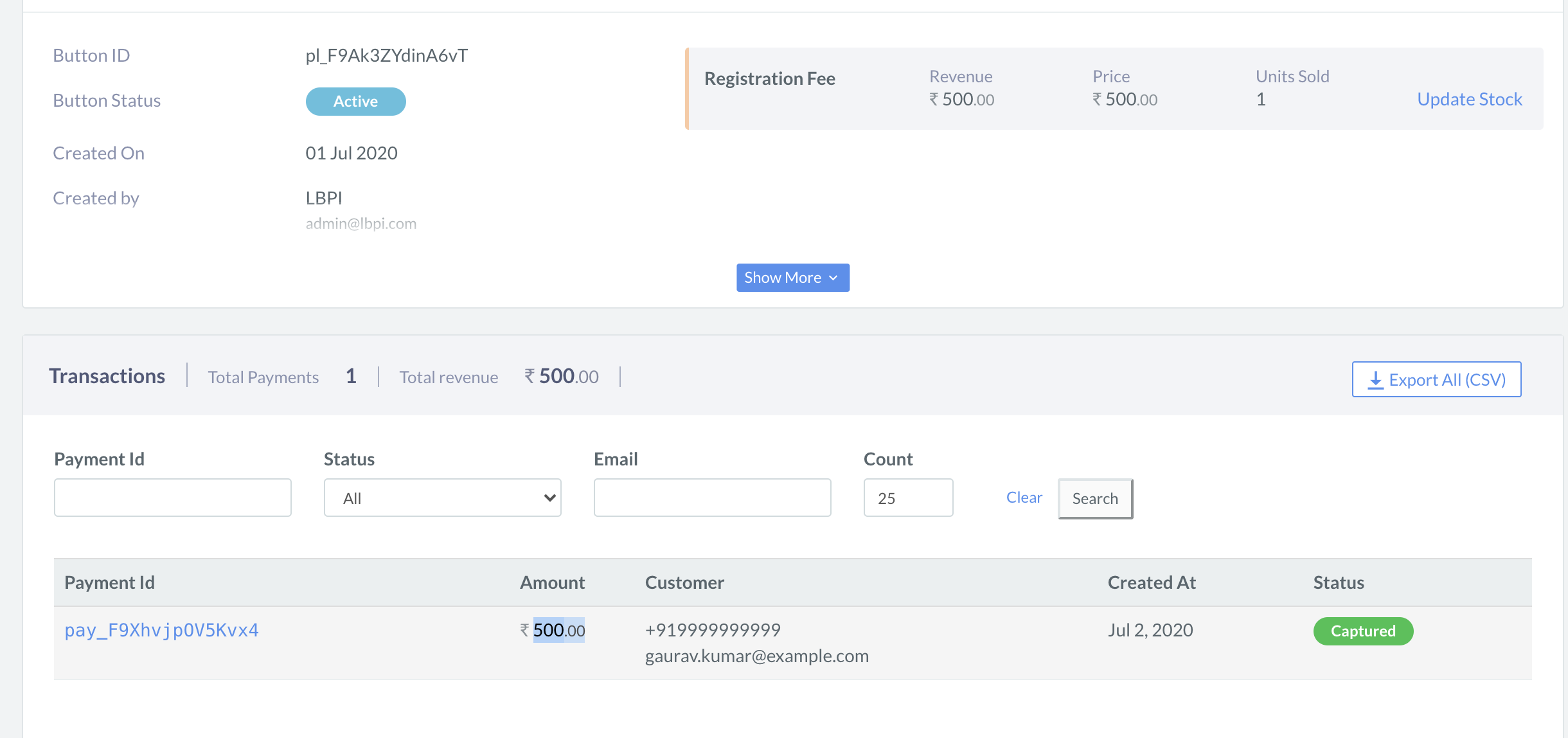Click Update Stock for Registration Fee

(x=1470, y=98)
